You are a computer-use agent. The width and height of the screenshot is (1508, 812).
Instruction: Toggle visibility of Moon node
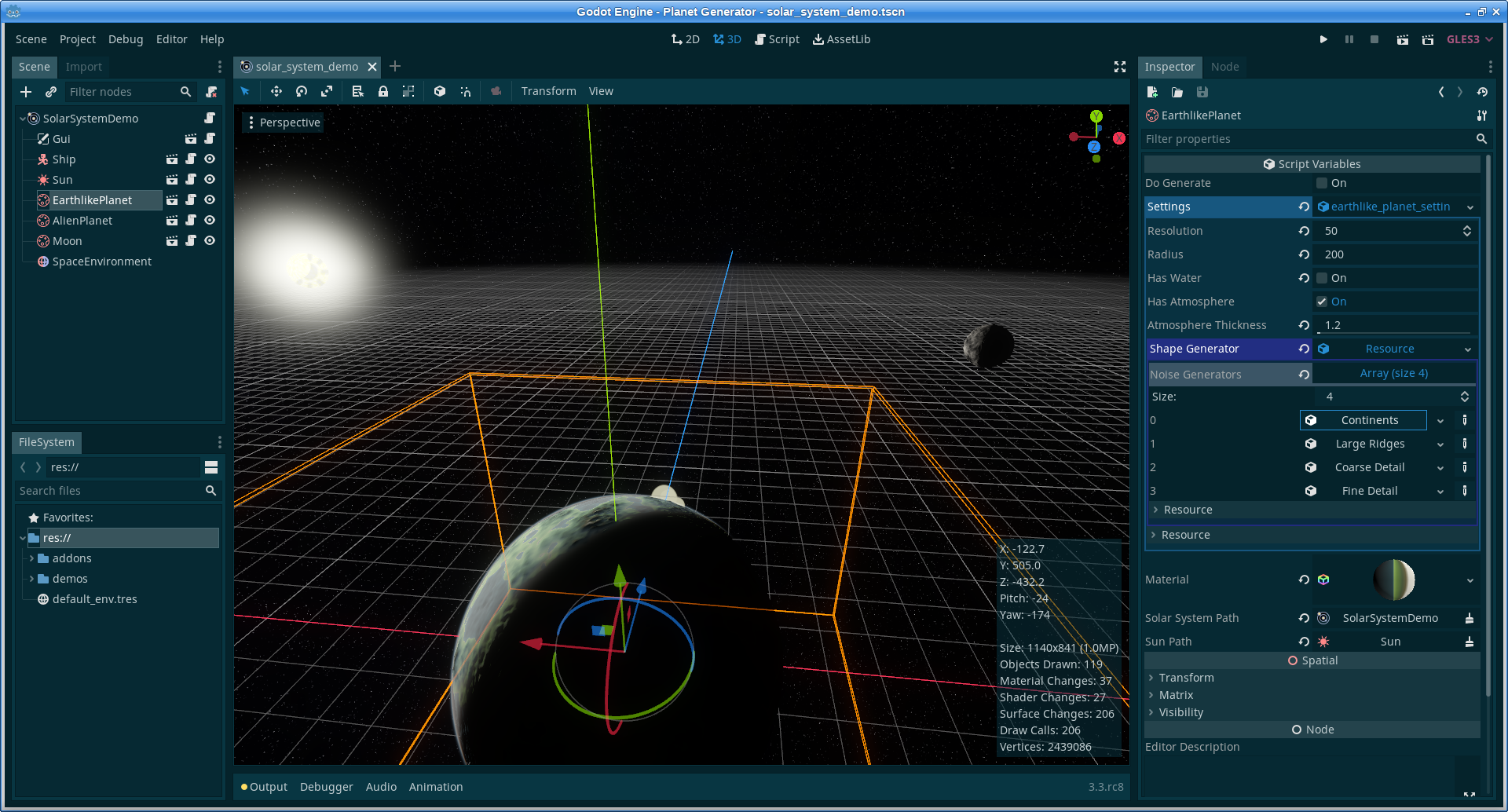[x=210, y=241]
